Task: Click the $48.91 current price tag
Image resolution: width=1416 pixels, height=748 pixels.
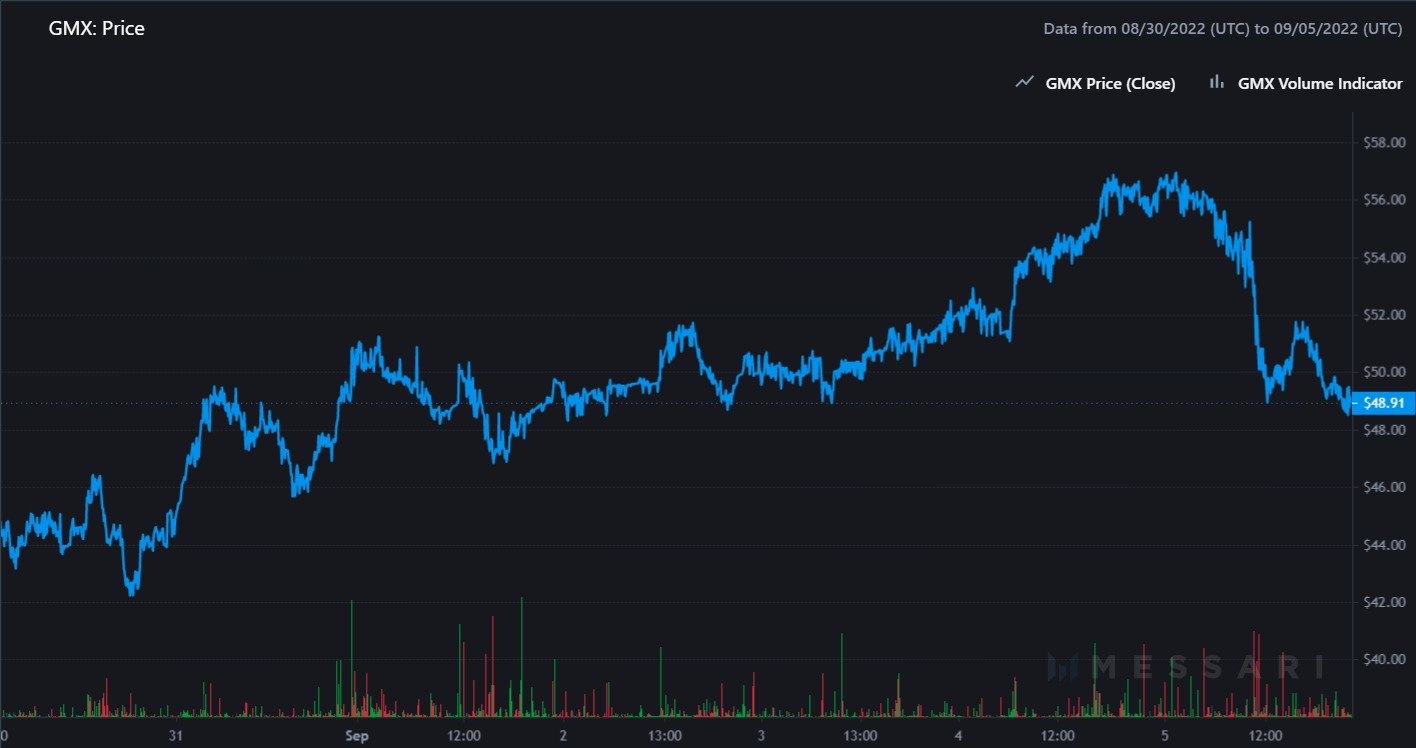Action: pyautogui.click(x=1382, y=403)
